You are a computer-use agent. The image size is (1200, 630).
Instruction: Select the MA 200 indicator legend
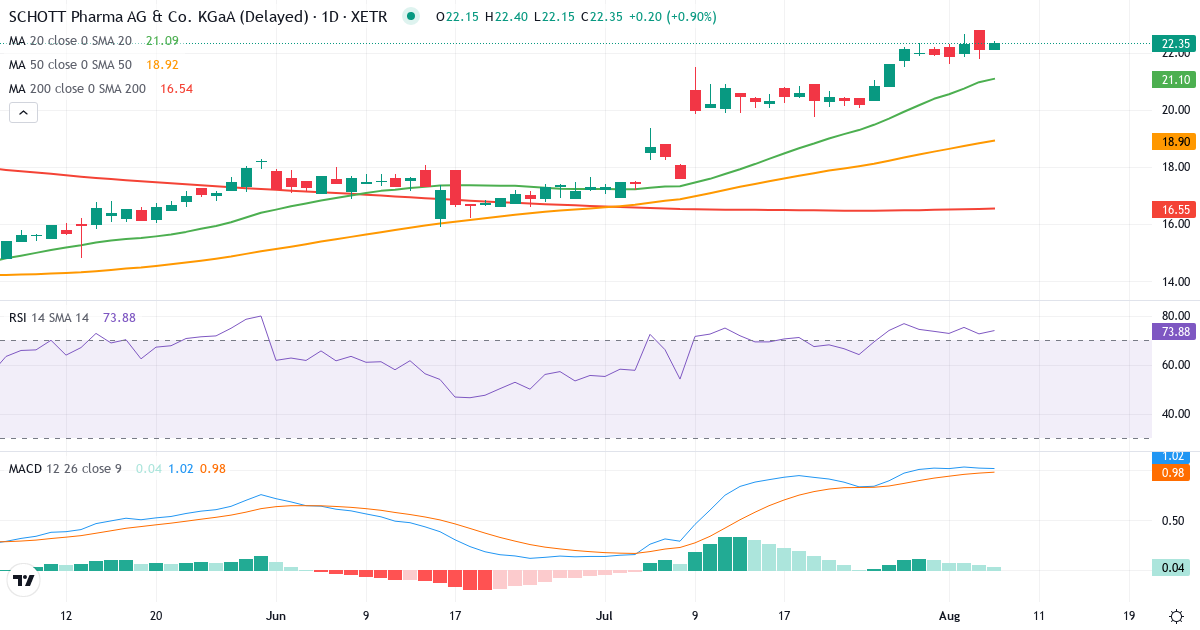pyautogui.click(x=77, y=88)
